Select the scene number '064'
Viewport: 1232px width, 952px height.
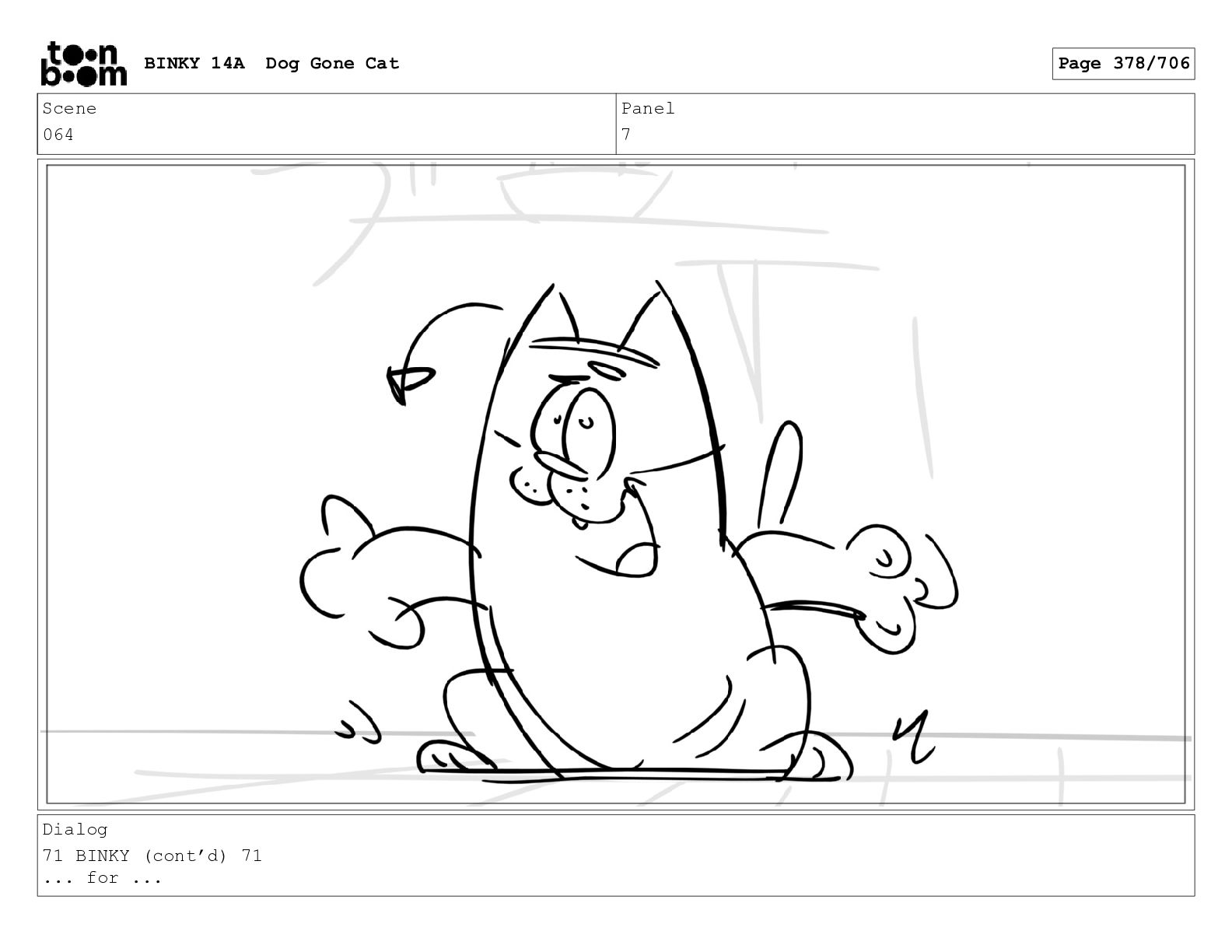[x=58, y=135]
